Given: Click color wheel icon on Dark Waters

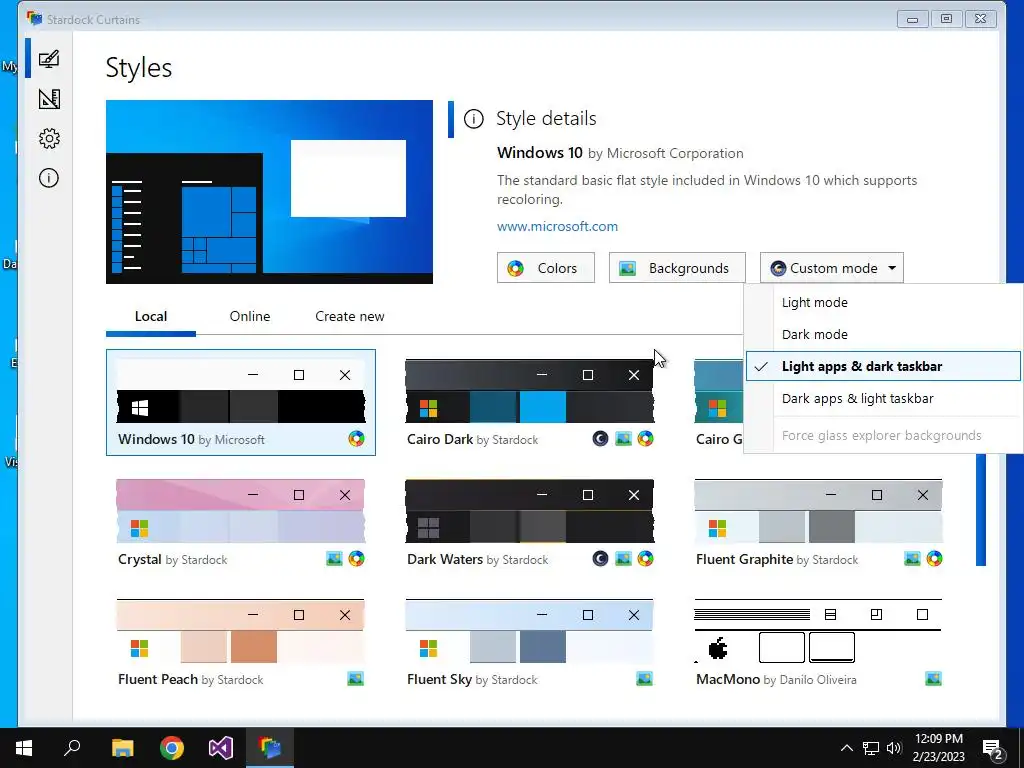Looking at the screenshot, I should 645,559.
